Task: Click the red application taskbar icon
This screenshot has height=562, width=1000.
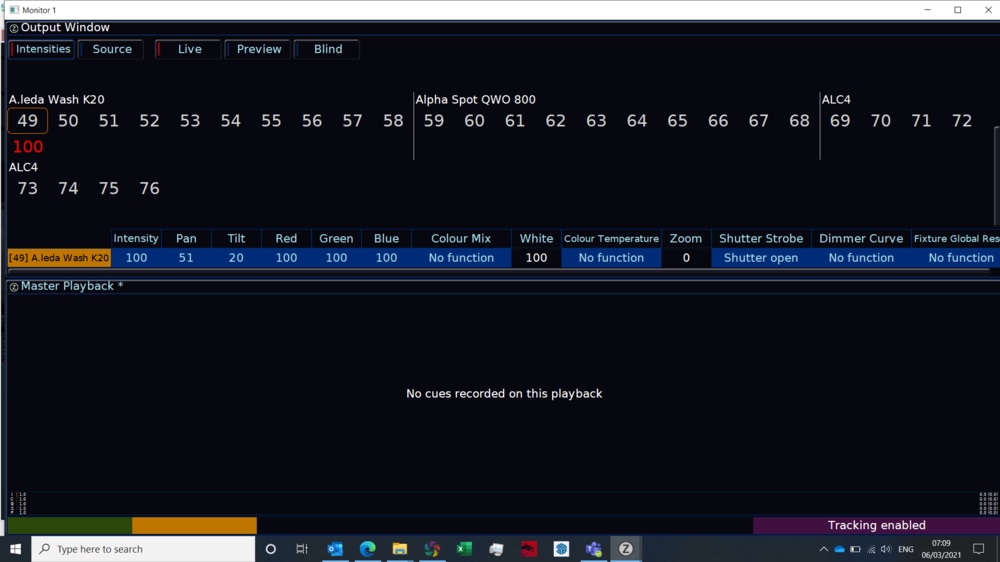Action: coord(529,549)
